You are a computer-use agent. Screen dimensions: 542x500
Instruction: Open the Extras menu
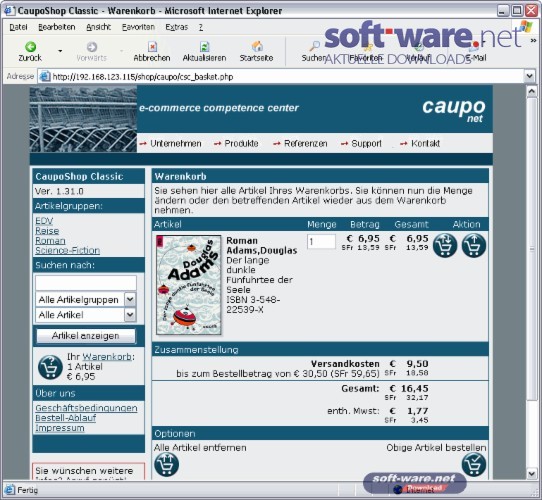pyautogui.click(x=177, y=27)
